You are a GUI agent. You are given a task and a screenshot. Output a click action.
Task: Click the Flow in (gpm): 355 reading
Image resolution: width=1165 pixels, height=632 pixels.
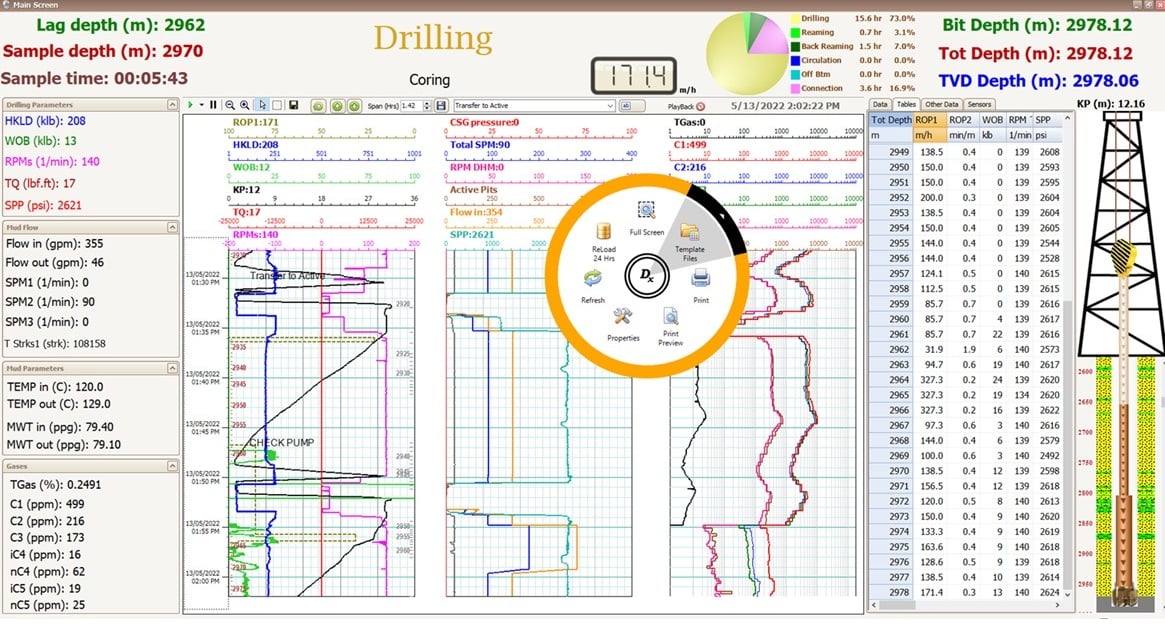pyautogui.click(x=54, y=244)
